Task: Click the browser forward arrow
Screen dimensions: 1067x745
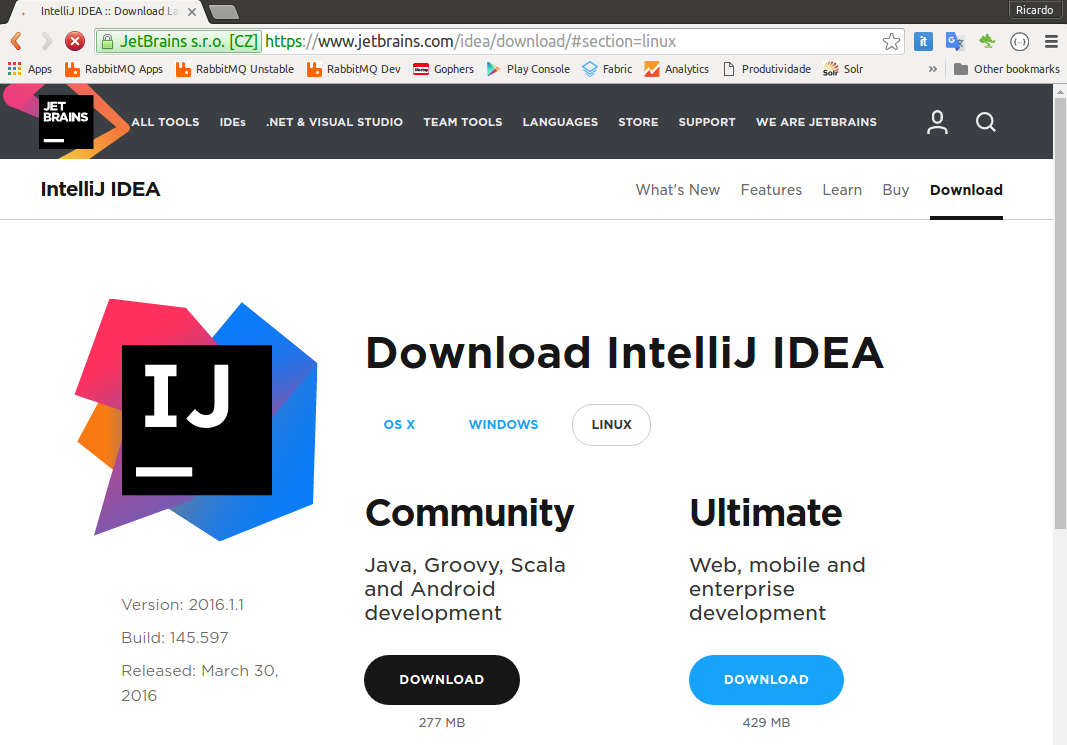Action: [46, 42]
